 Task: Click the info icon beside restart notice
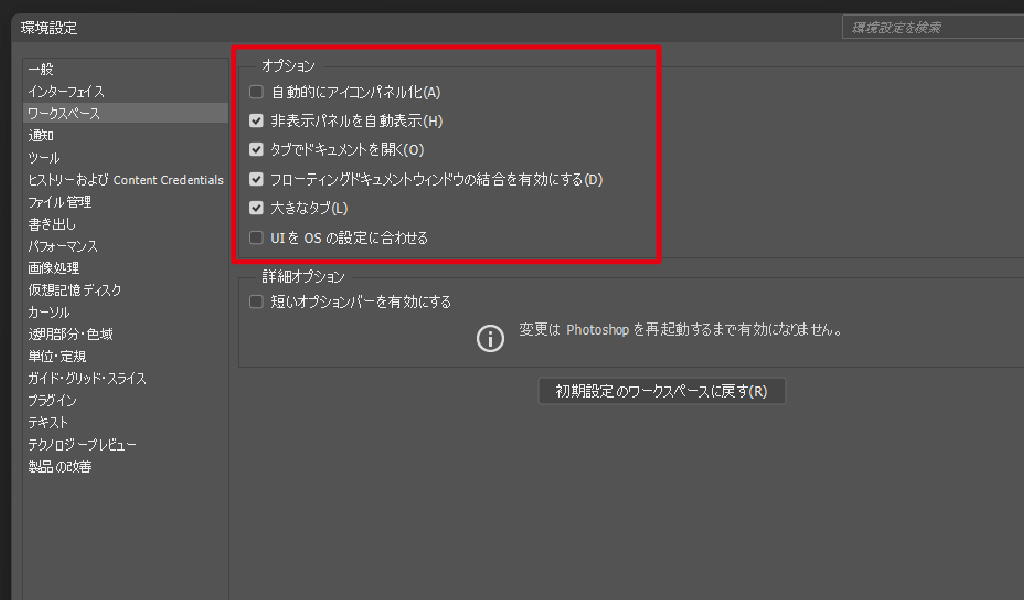point(490,338)
